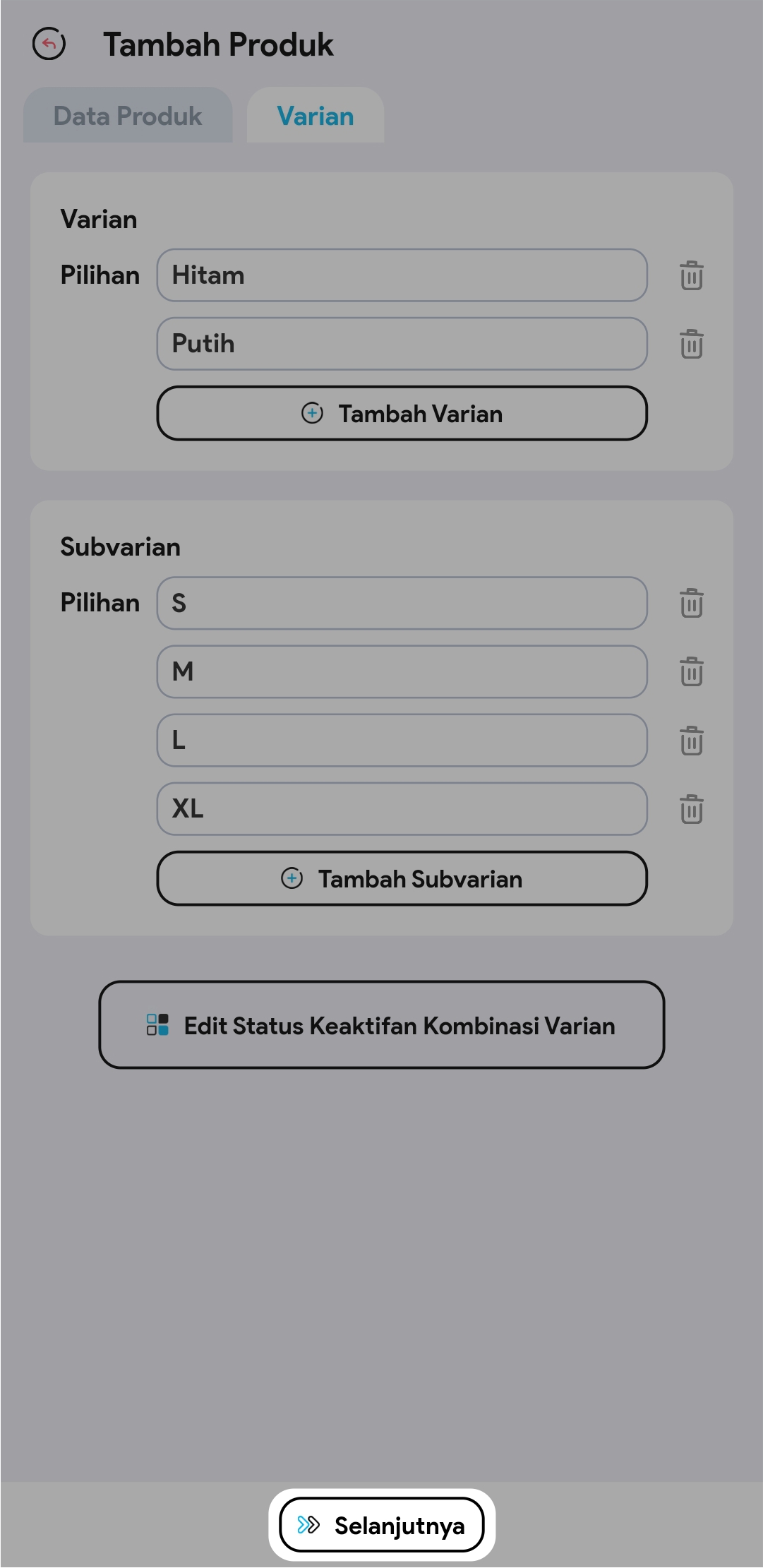Switch to the Data Produk tab
This screenshot has height=1568, width=763.
coord(128,116)
